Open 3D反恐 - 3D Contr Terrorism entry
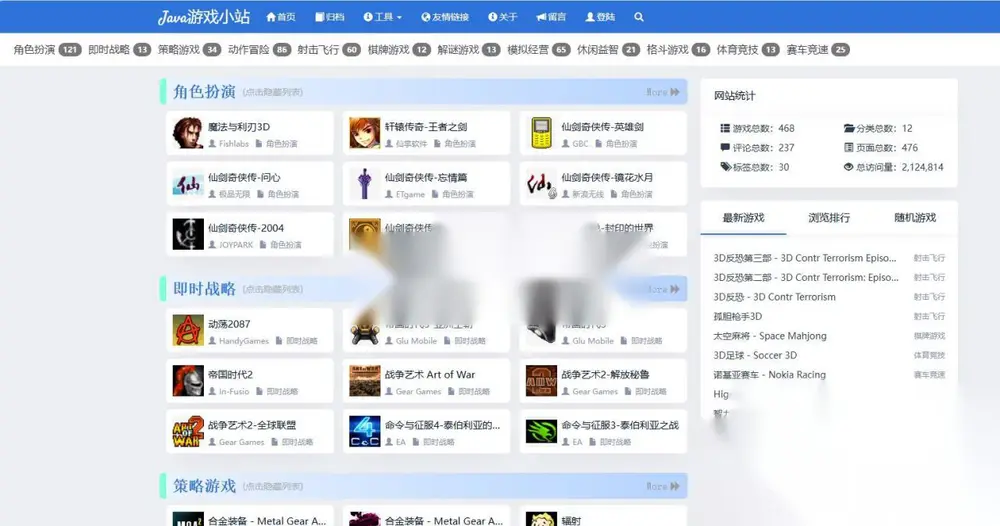The width and height of the screenshot is (1000, 526). 774,297
